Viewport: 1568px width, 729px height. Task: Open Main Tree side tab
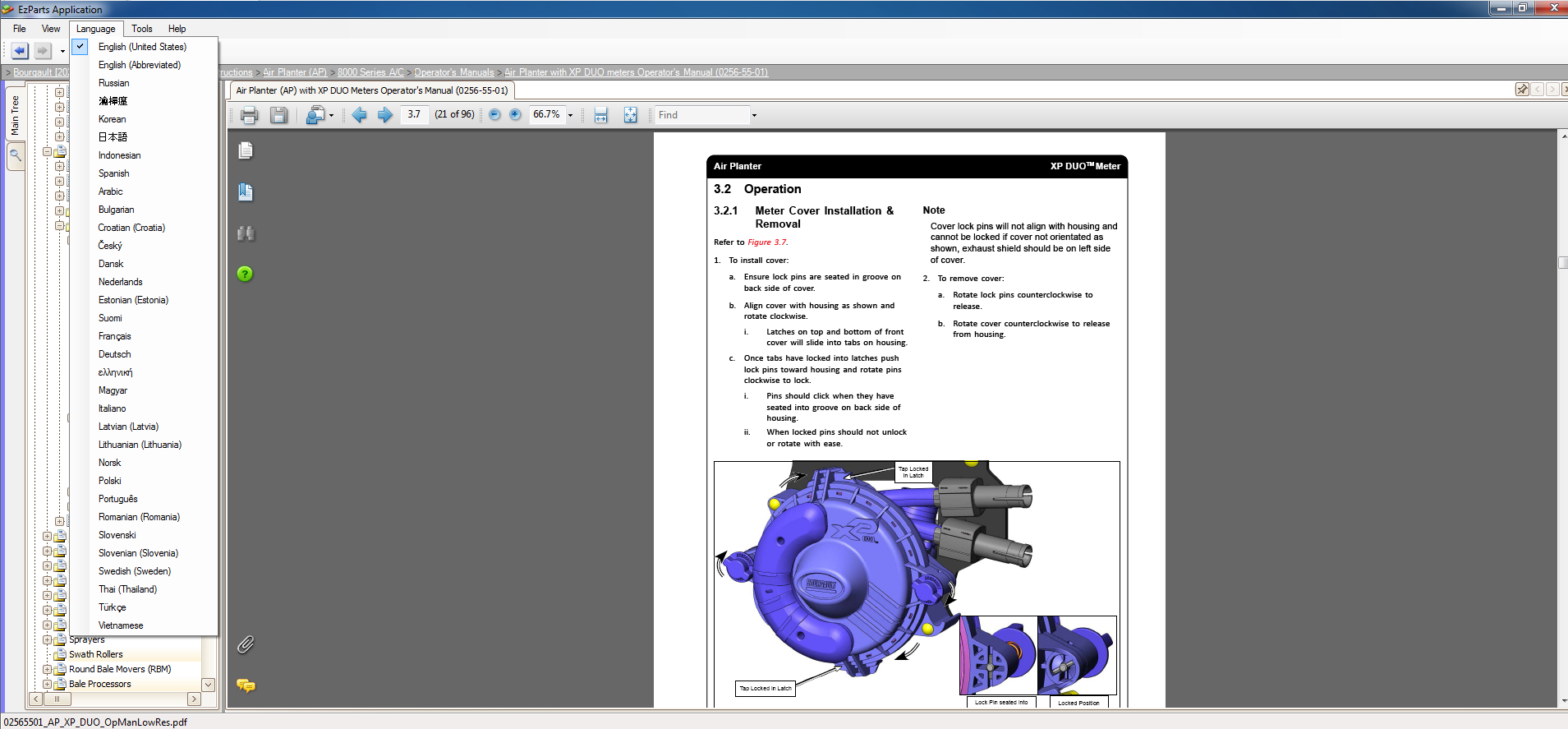point(15,115)
